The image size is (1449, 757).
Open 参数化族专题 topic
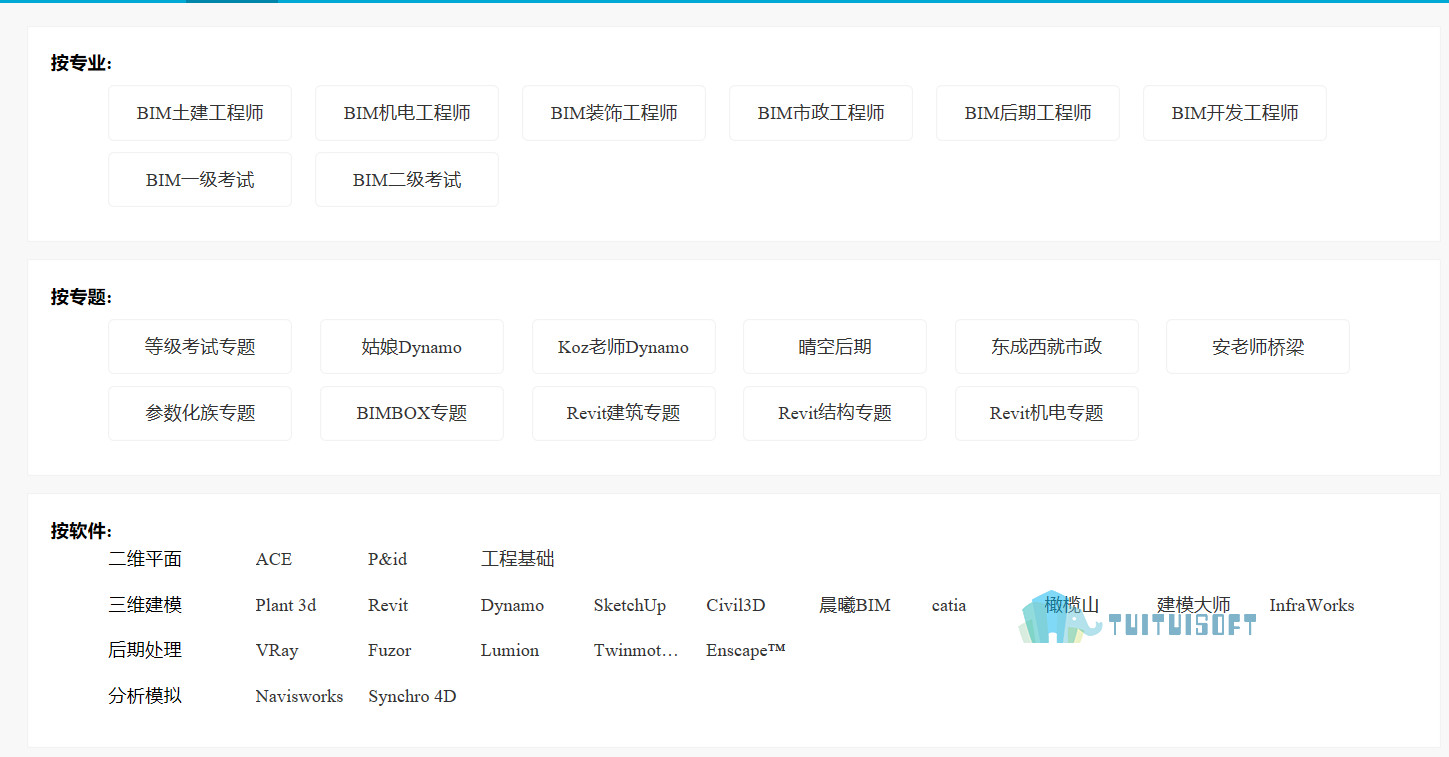click(x=200, y=413)
